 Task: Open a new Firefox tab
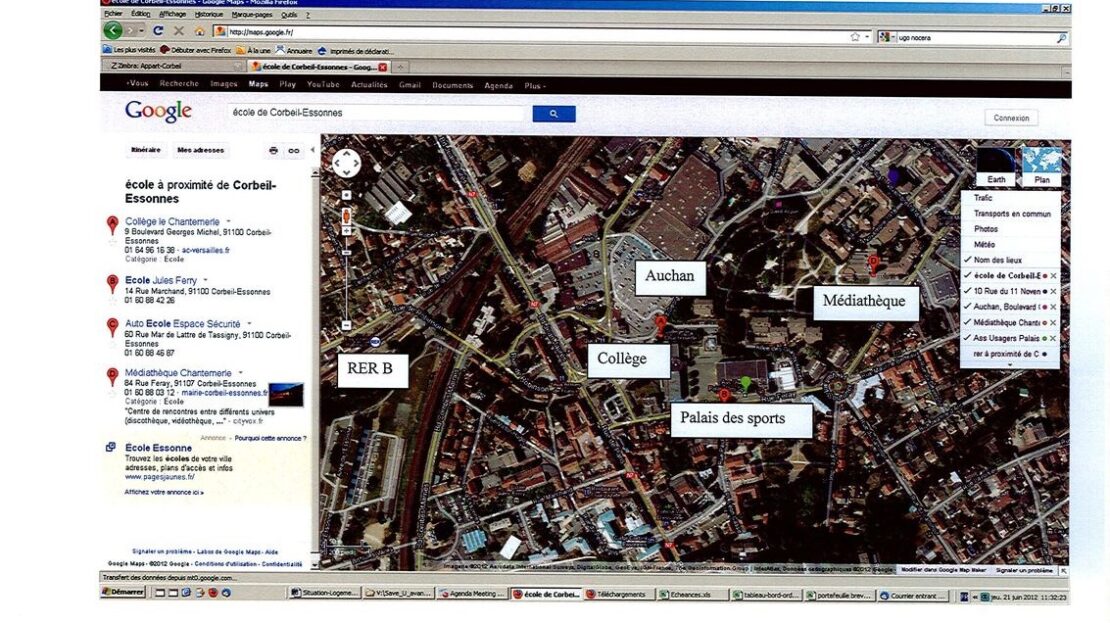pos(400,67)
